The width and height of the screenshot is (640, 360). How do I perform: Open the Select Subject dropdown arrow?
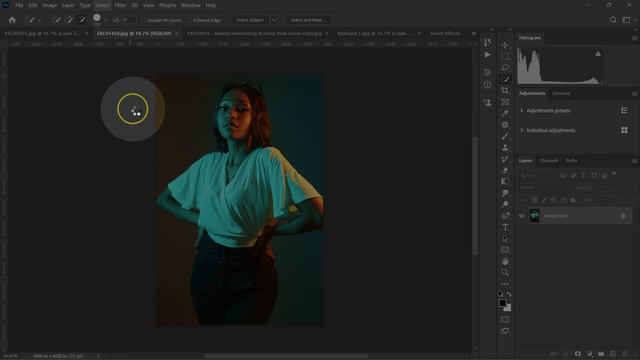point(274,20)
